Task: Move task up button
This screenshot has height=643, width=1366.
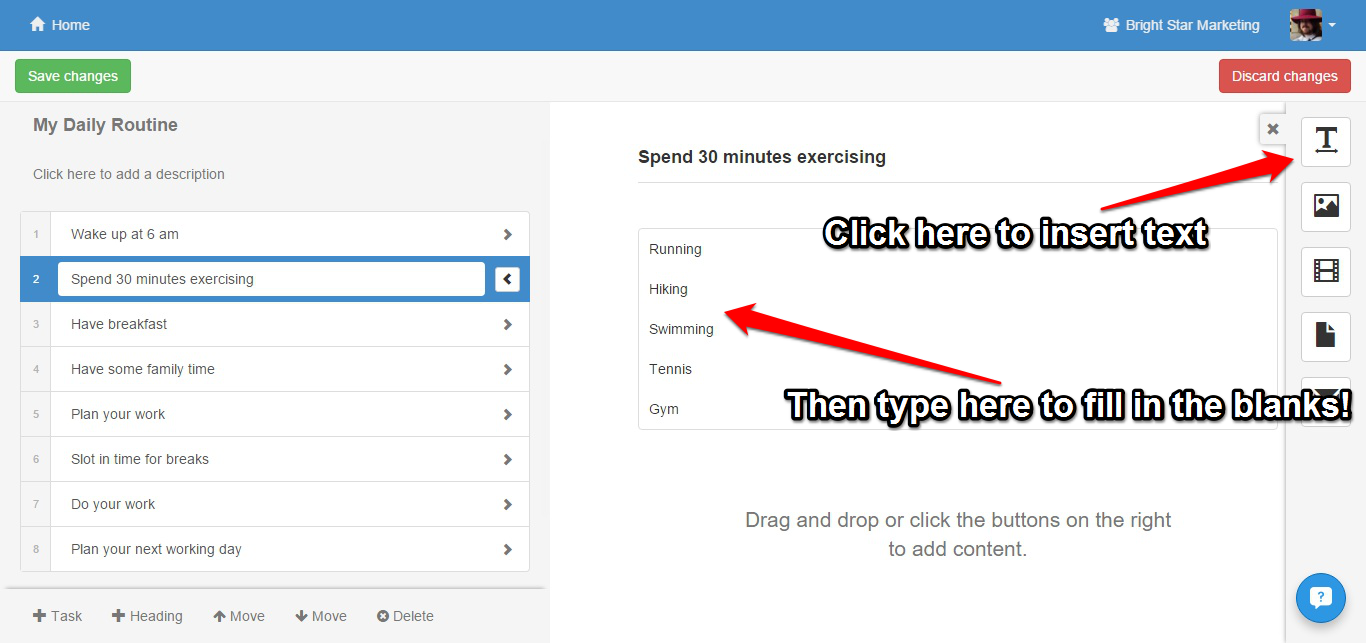Action: [239, 616]
